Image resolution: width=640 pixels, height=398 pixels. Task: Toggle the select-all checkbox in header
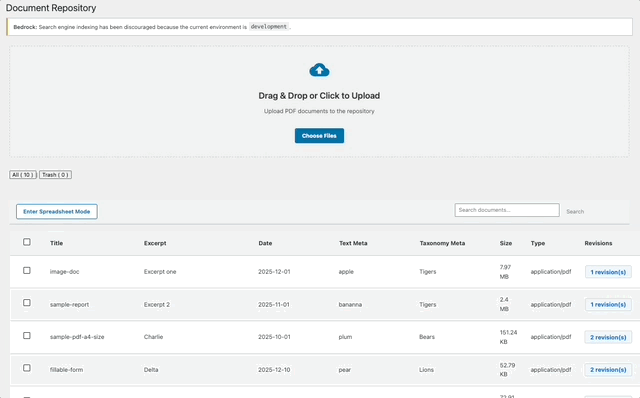(x=27, y=242)
